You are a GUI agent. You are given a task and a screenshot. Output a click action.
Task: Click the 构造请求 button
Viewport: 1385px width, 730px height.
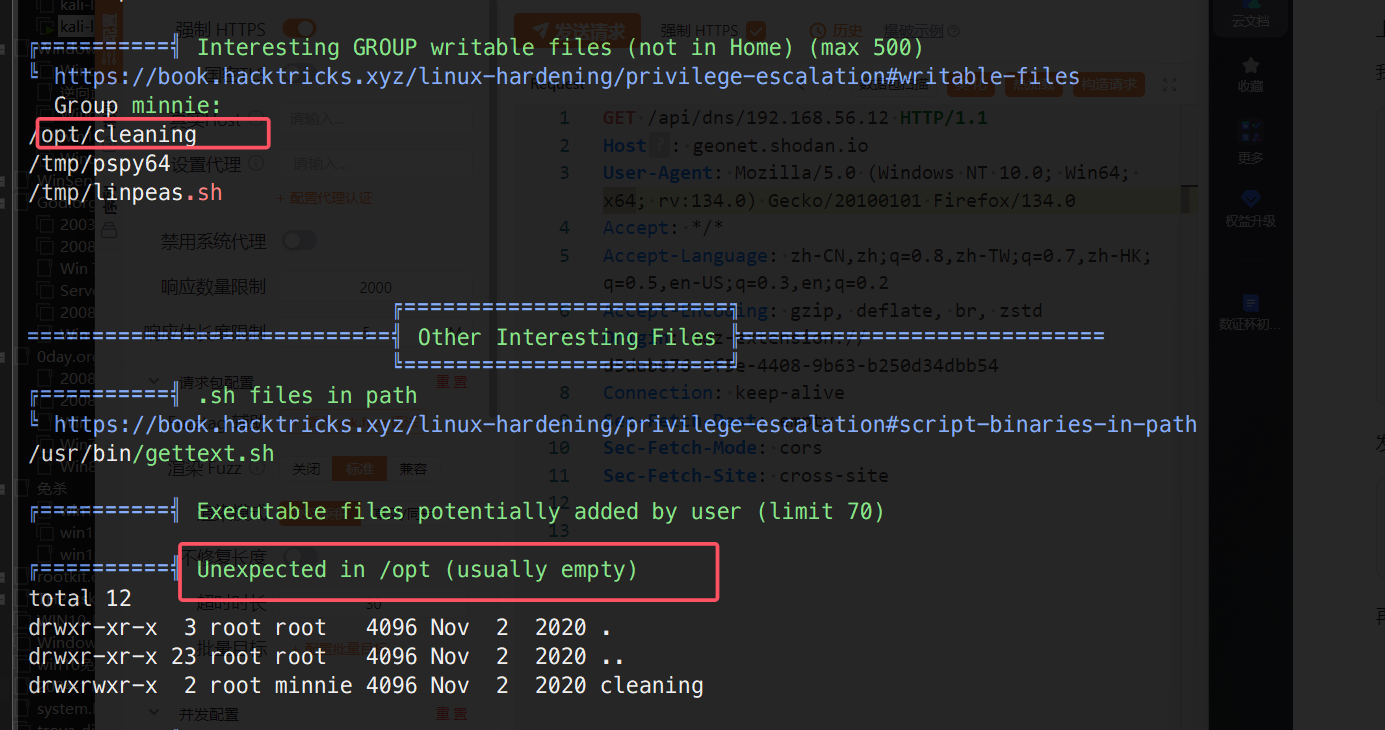[1108, 85]
